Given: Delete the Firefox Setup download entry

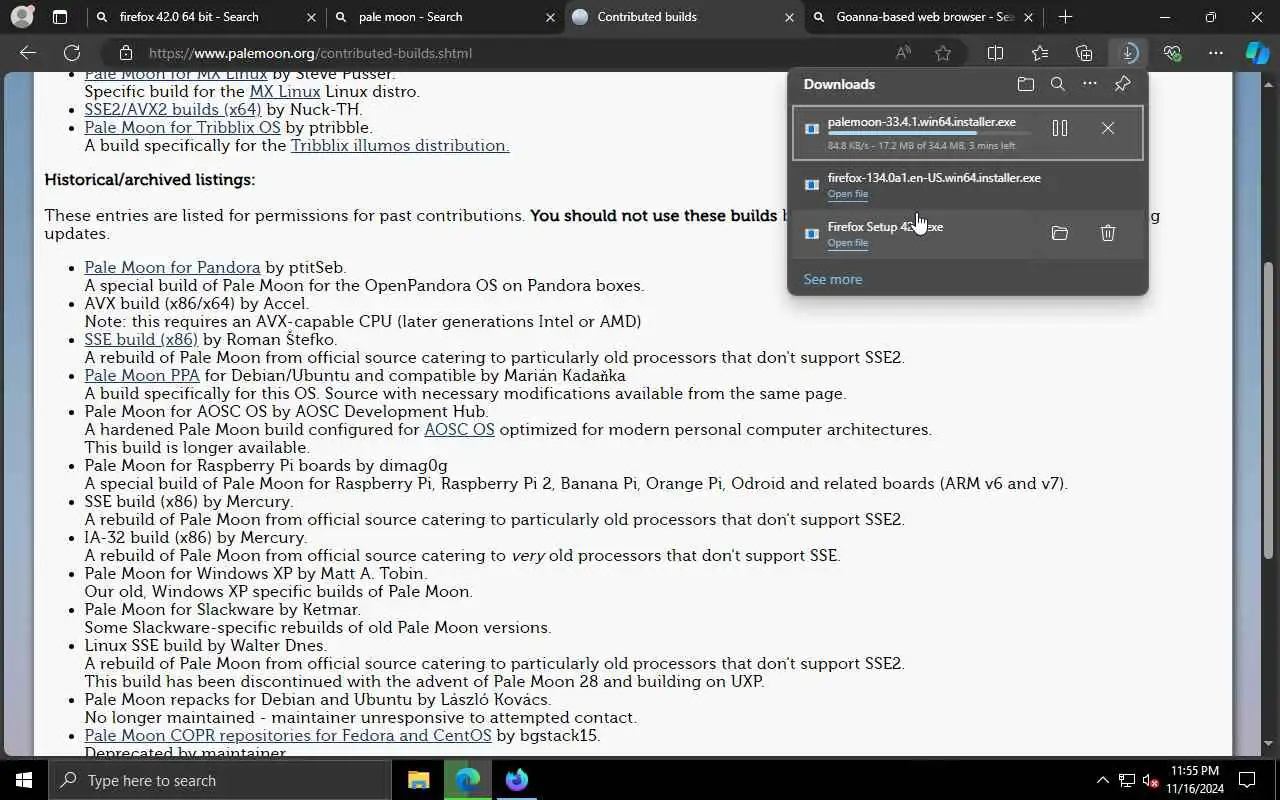Looking at the screenshot, I should point(1107,233).
